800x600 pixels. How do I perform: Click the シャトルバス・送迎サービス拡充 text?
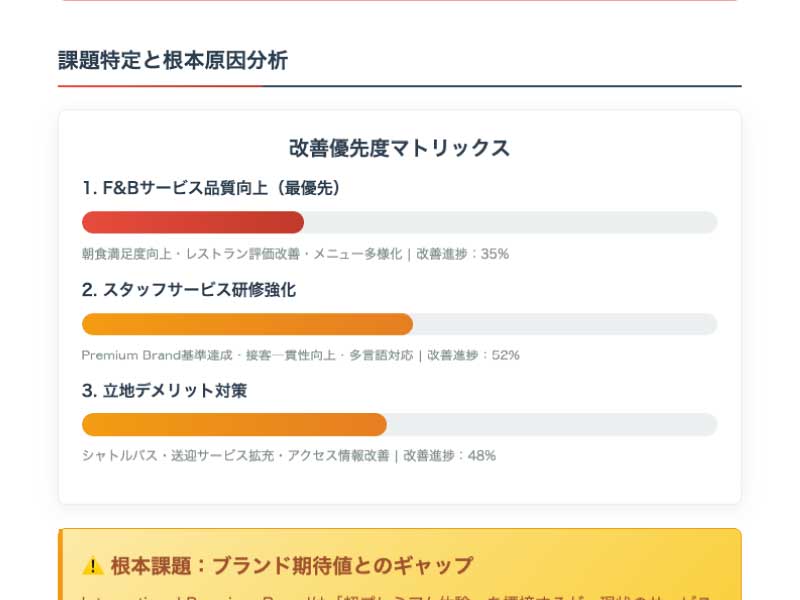point(178,456)
